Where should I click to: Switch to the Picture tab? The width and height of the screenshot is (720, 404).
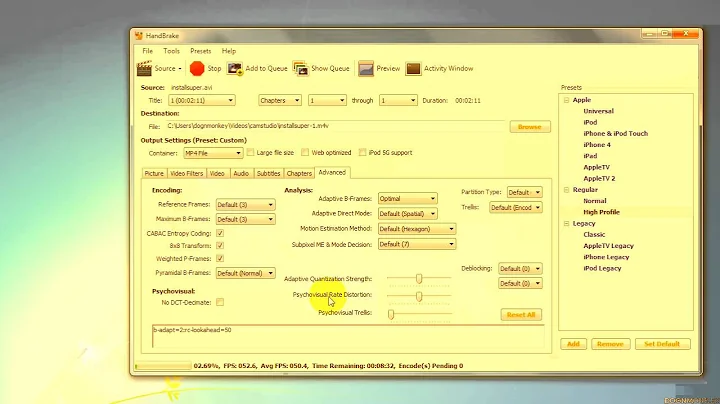(x=154, y=174)
